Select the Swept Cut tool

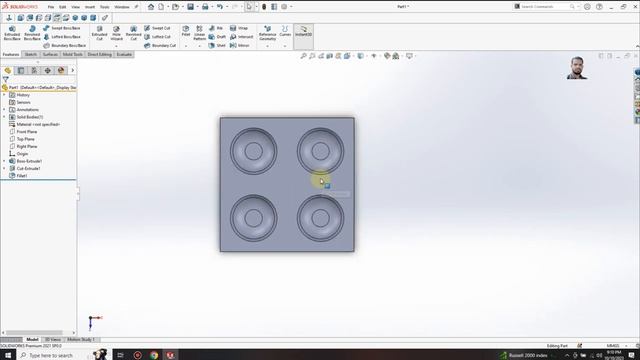pos(157,28)
